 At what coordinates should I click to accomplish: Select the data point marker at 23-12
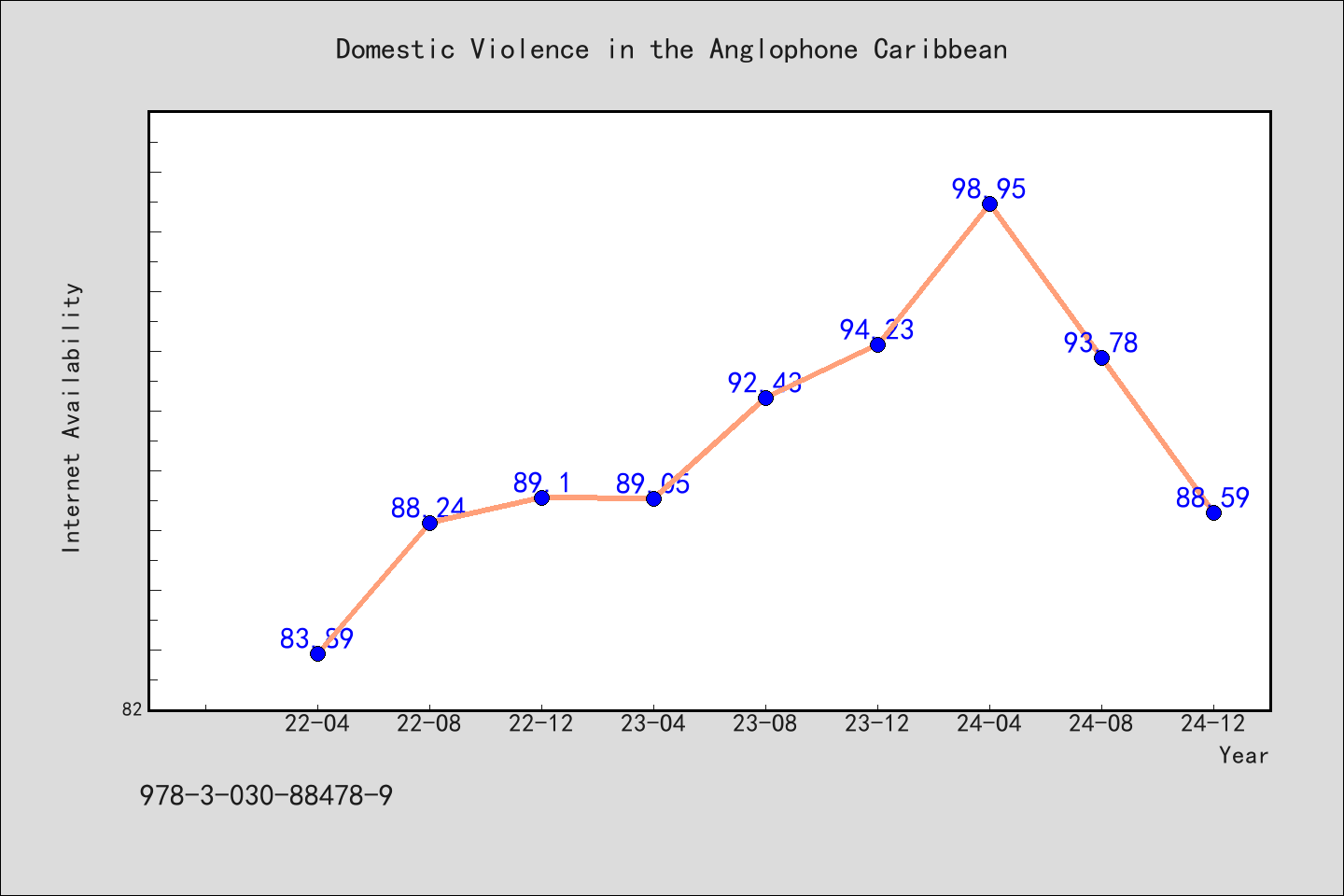(x=877, y=344)
